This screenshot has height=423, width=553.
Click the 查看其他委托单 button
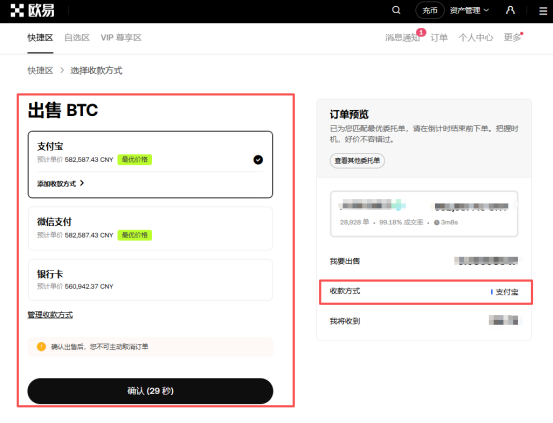[x=357, y=161]
